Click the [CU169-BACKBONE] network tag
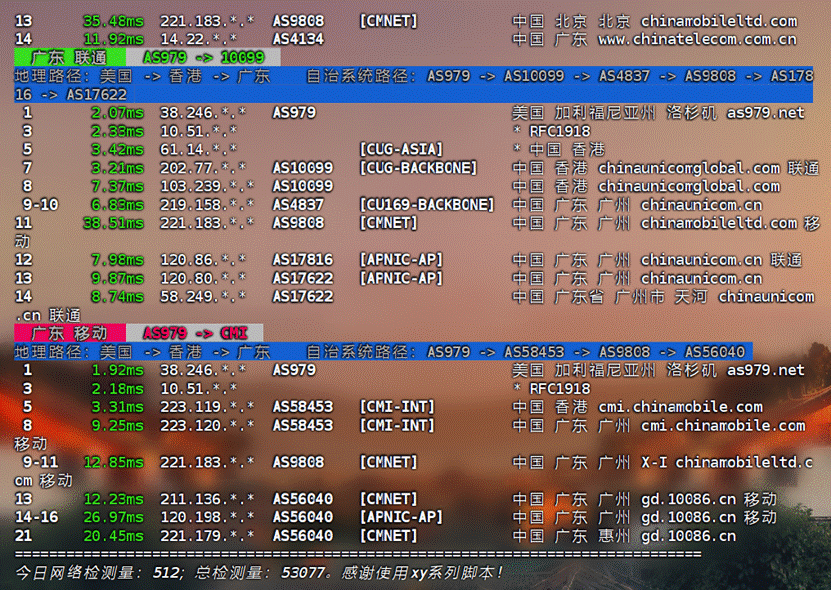Viewport: 831px width, 590px height. [426, 205]
